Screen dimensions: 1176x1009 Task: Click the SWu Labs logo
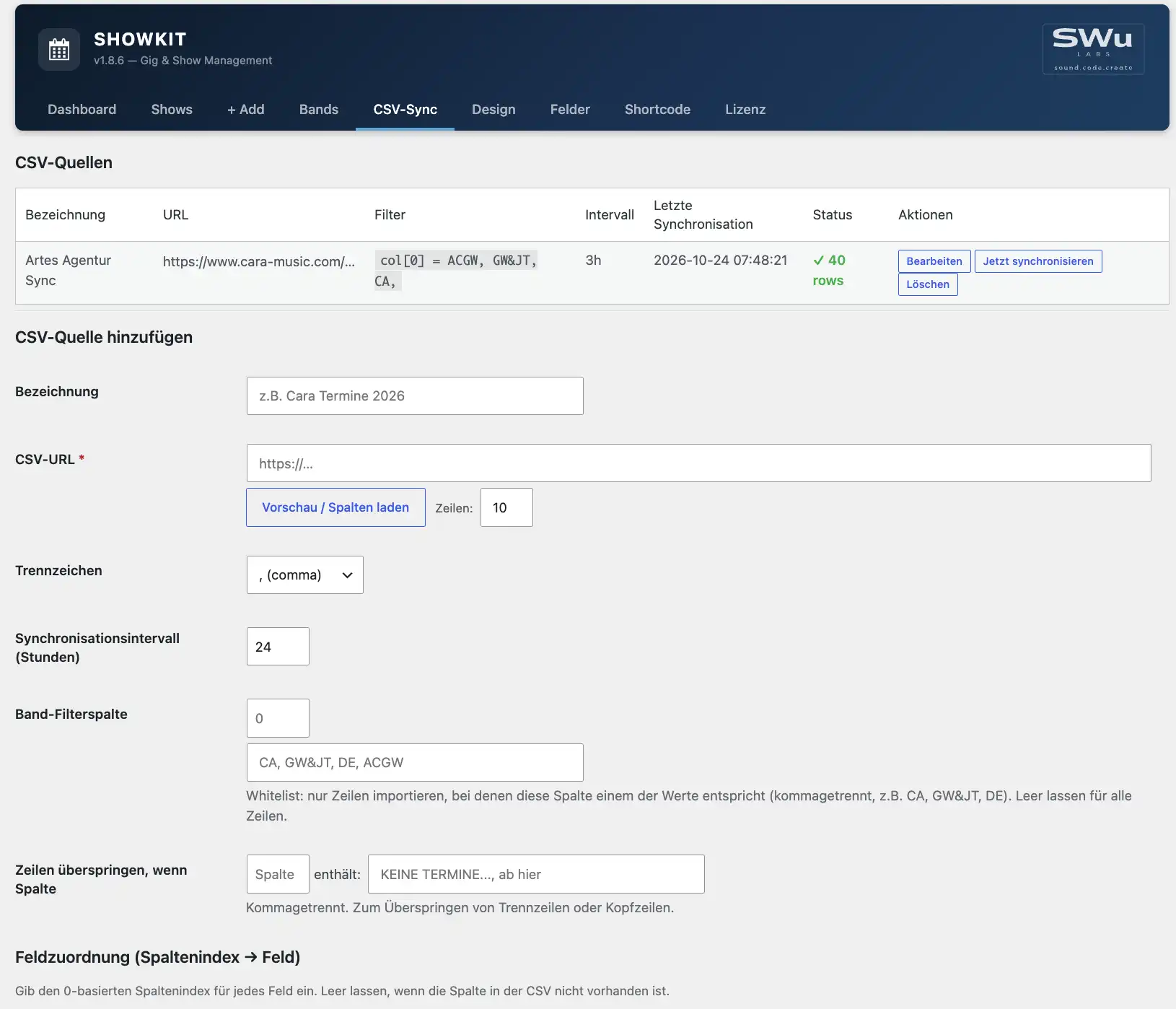[1093, 49]
